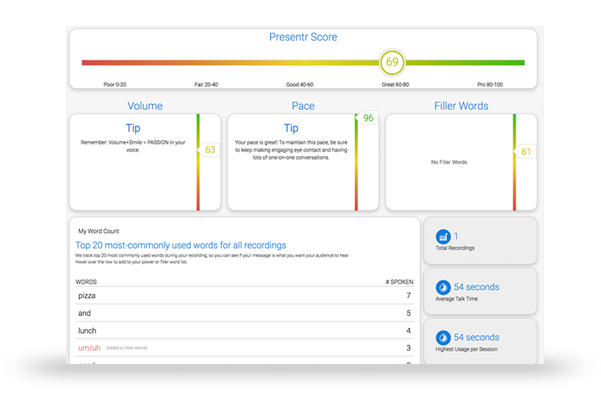
Task: Select the Filler Words score badge 61
Action: click(x=526, y=152)
